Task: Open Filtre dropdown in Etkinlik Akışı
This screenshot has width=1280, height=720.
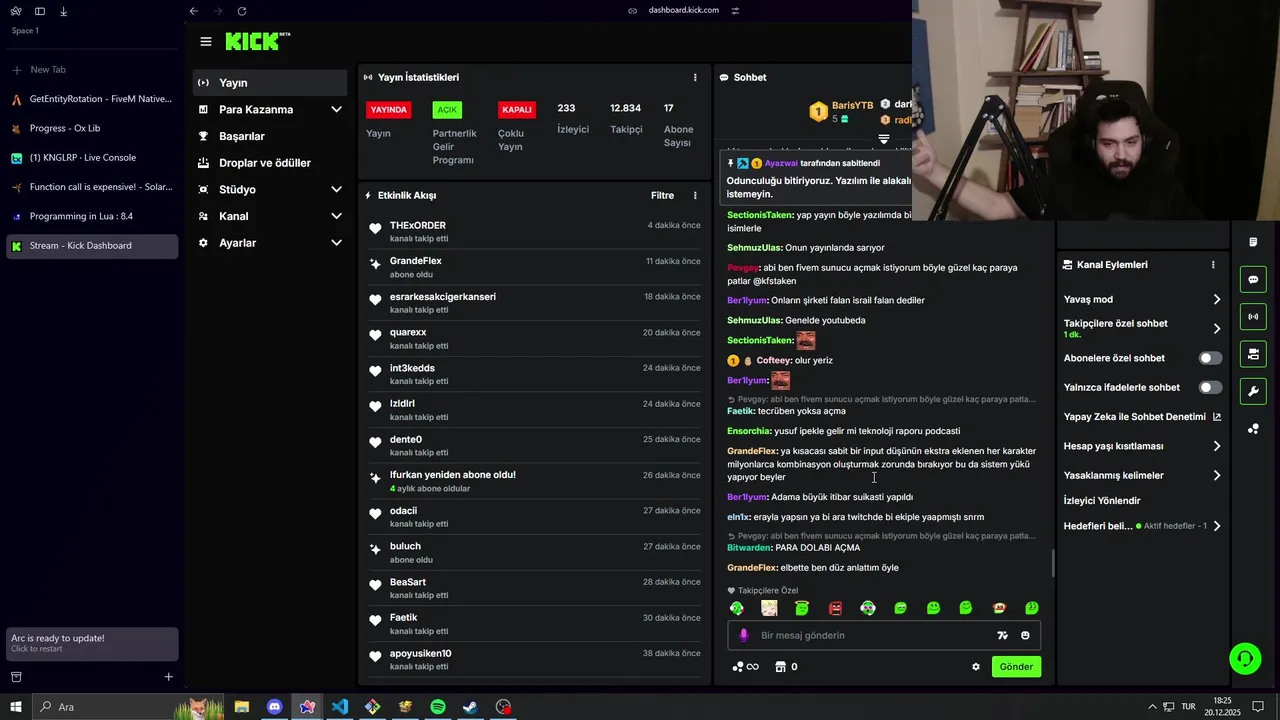Action: 662,195
